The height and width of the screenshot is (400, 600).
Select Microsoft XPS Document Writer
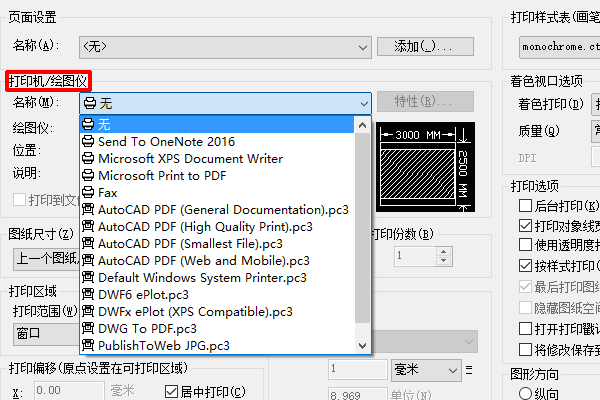tap(217, 158)
